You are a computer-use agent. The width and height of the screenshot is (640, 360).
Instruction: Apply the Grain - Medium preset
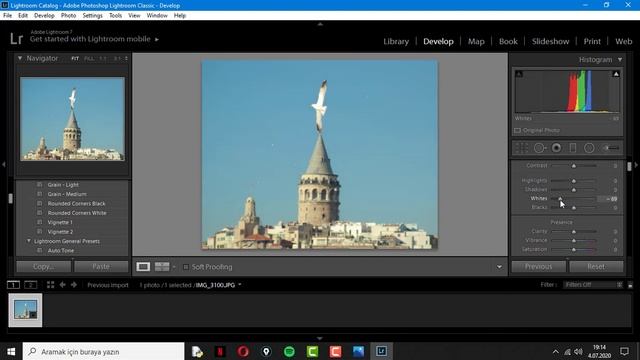(x=67, y=194)
